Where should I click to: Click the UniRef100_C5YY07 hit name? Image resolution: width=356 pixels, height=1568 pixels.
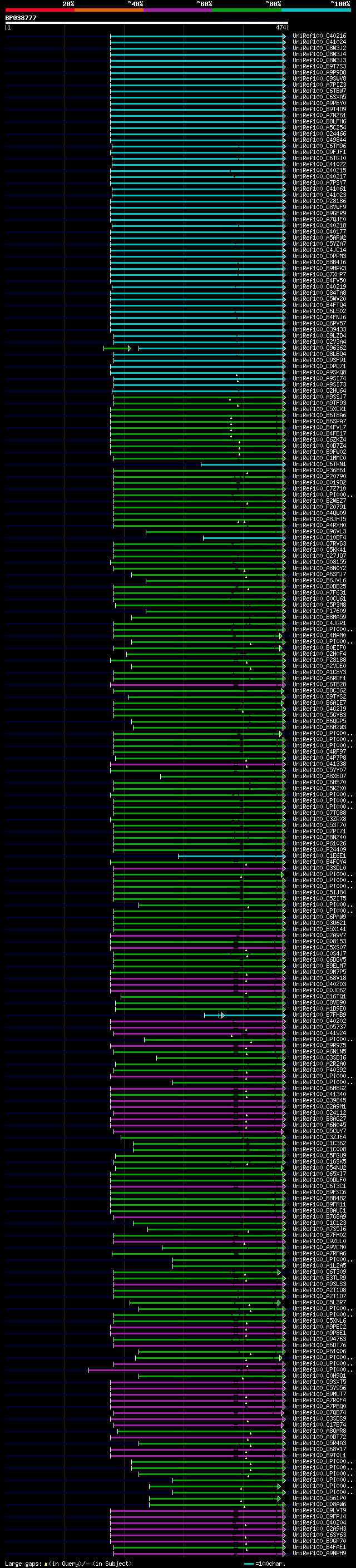pyautogui.click(x=319, y=770)
